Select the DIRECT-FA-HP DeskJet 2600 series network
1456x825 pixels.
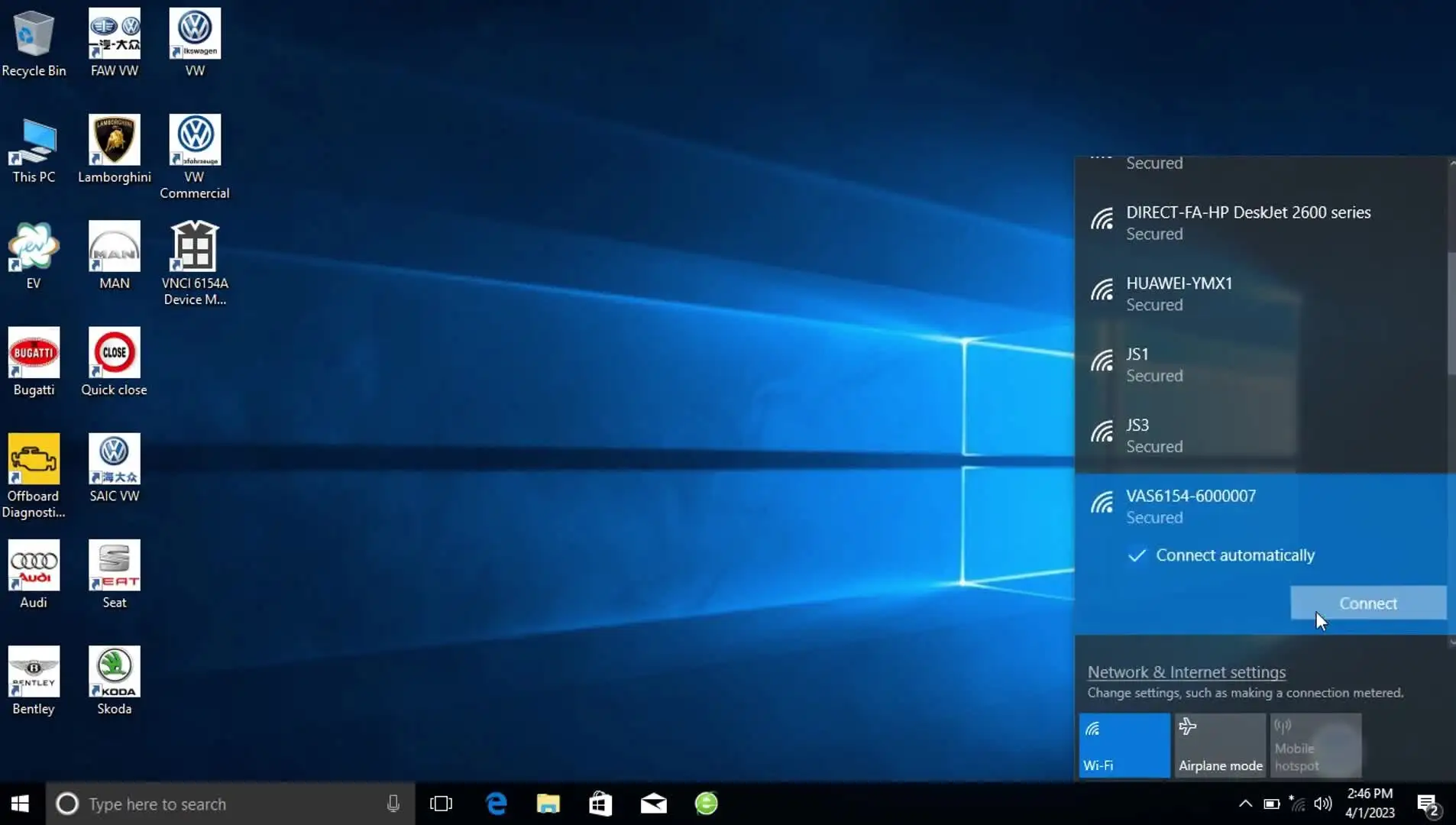[1260, 223]
